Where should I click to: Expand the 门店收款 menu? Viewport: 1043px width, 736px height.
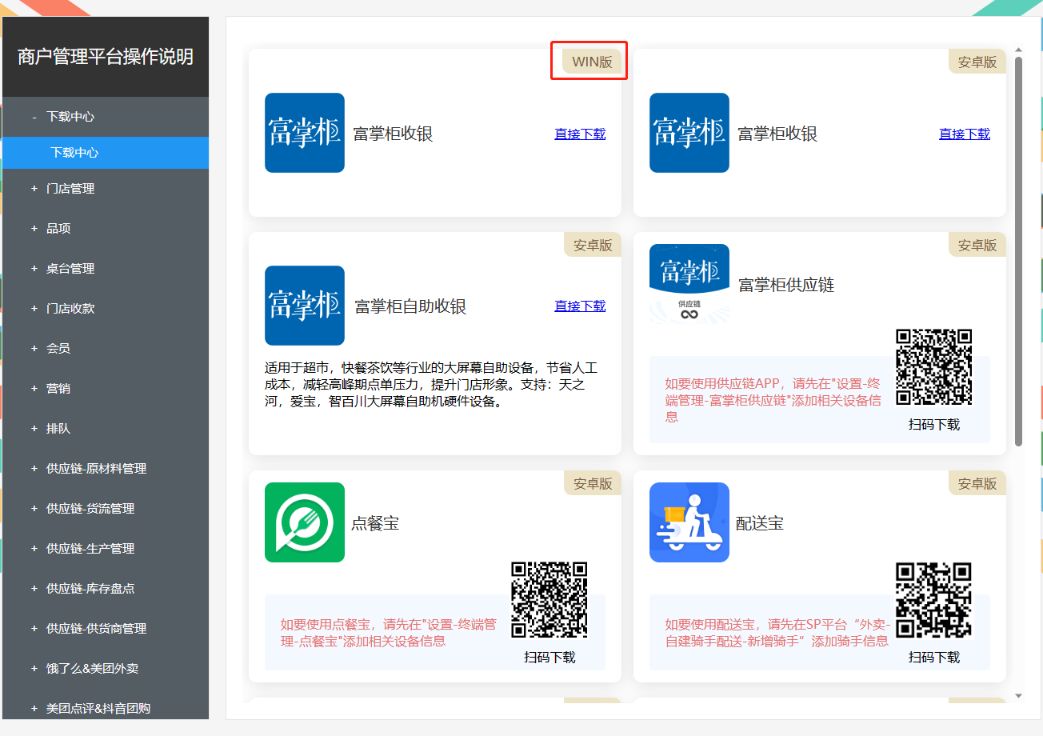(106, 308)
